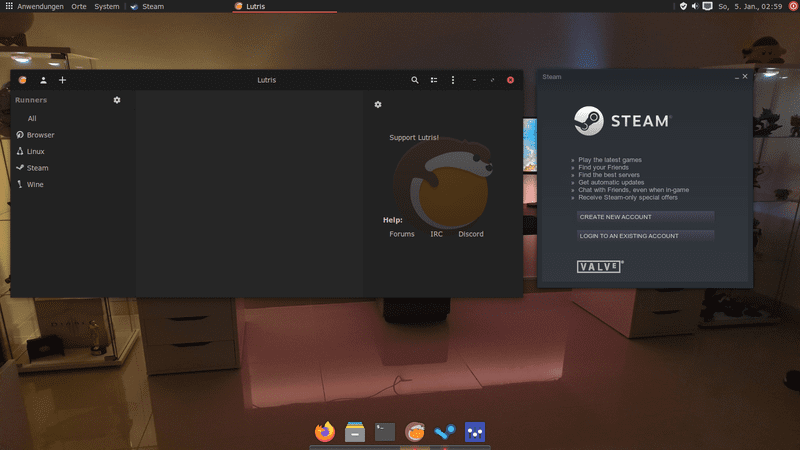Screen dimensions: 800x450
Task: Switch to Steam in the top panel taskbar
Action: click(147, 7)
